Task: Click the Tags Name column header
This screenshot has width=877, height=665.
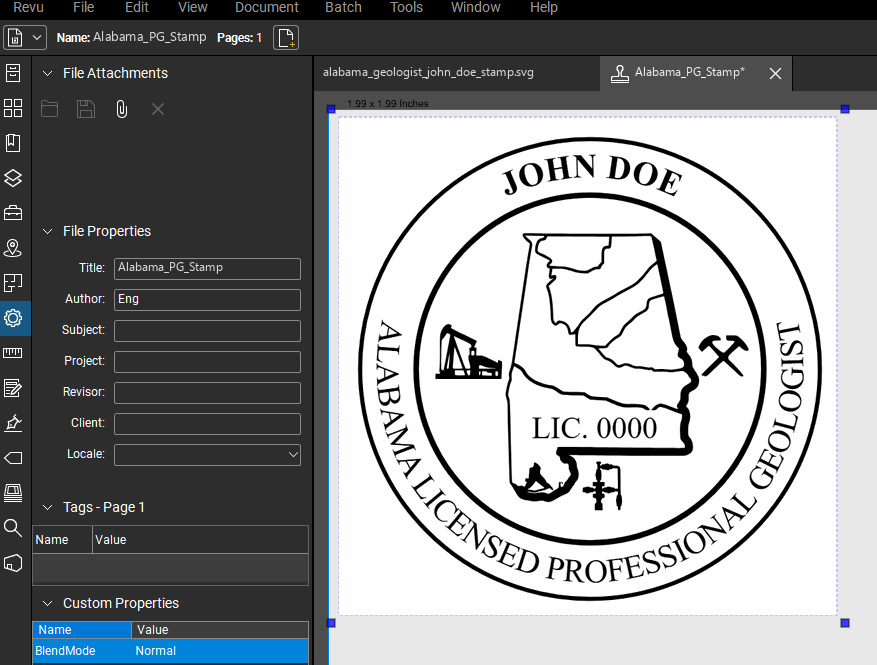Action: [x=62, y=540]
